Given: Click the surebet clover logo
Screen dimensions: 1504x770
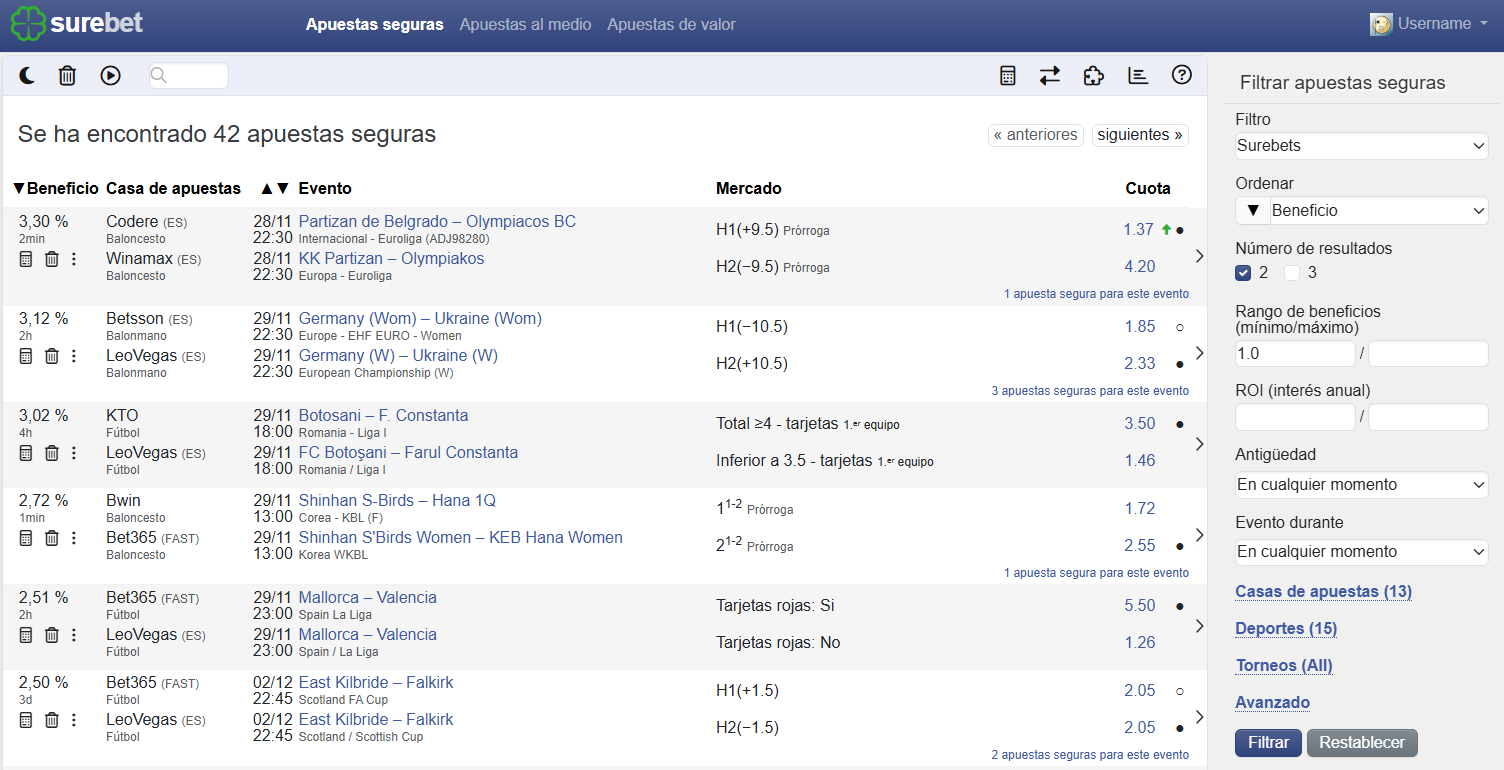Looking at the screenshot, I should coord(28,24).
